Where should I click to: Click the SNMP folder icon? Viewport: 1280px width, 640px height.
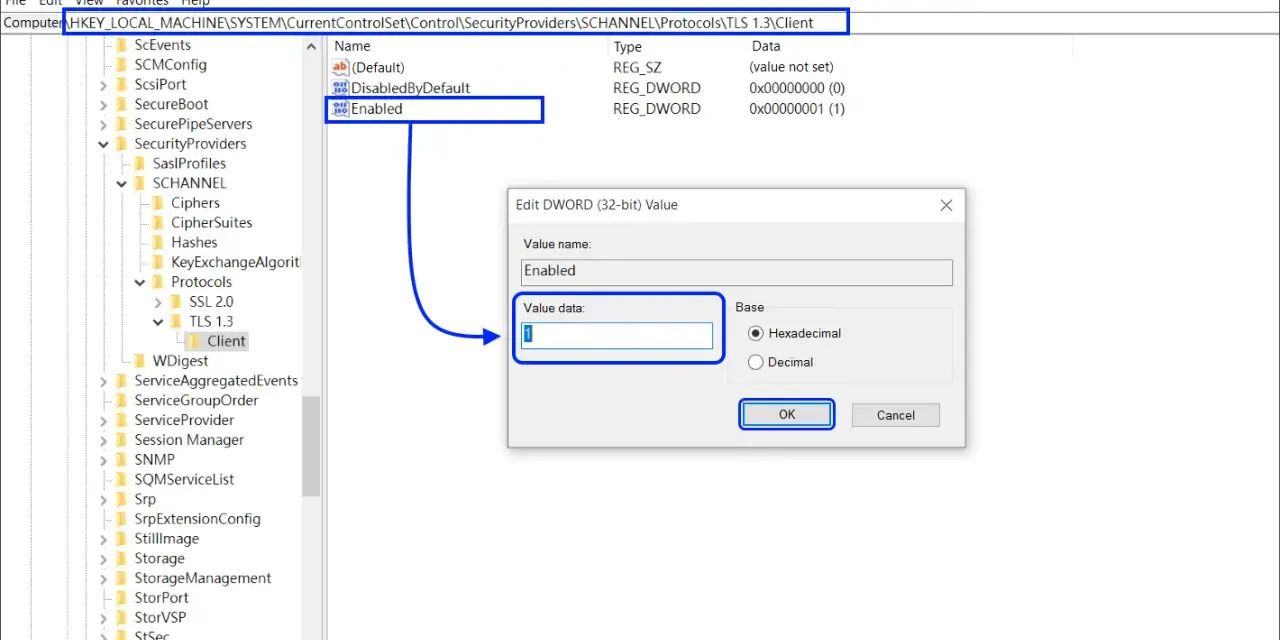(122, 460)
